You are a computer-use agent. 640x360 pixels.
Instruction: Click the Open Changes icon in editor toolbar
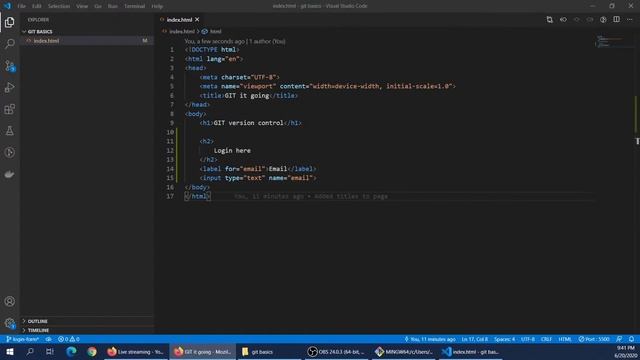point(549,20)
